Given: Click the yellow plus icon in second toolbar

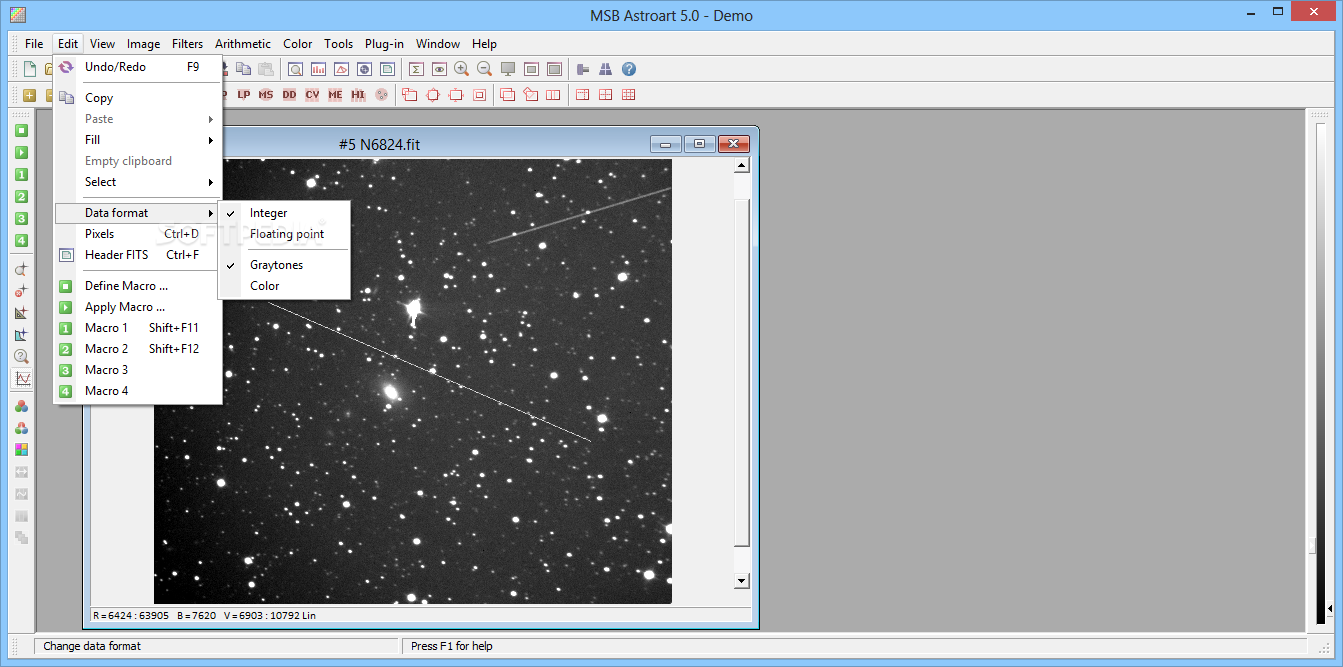Looking at the screenshot, I should coord(29,95).
